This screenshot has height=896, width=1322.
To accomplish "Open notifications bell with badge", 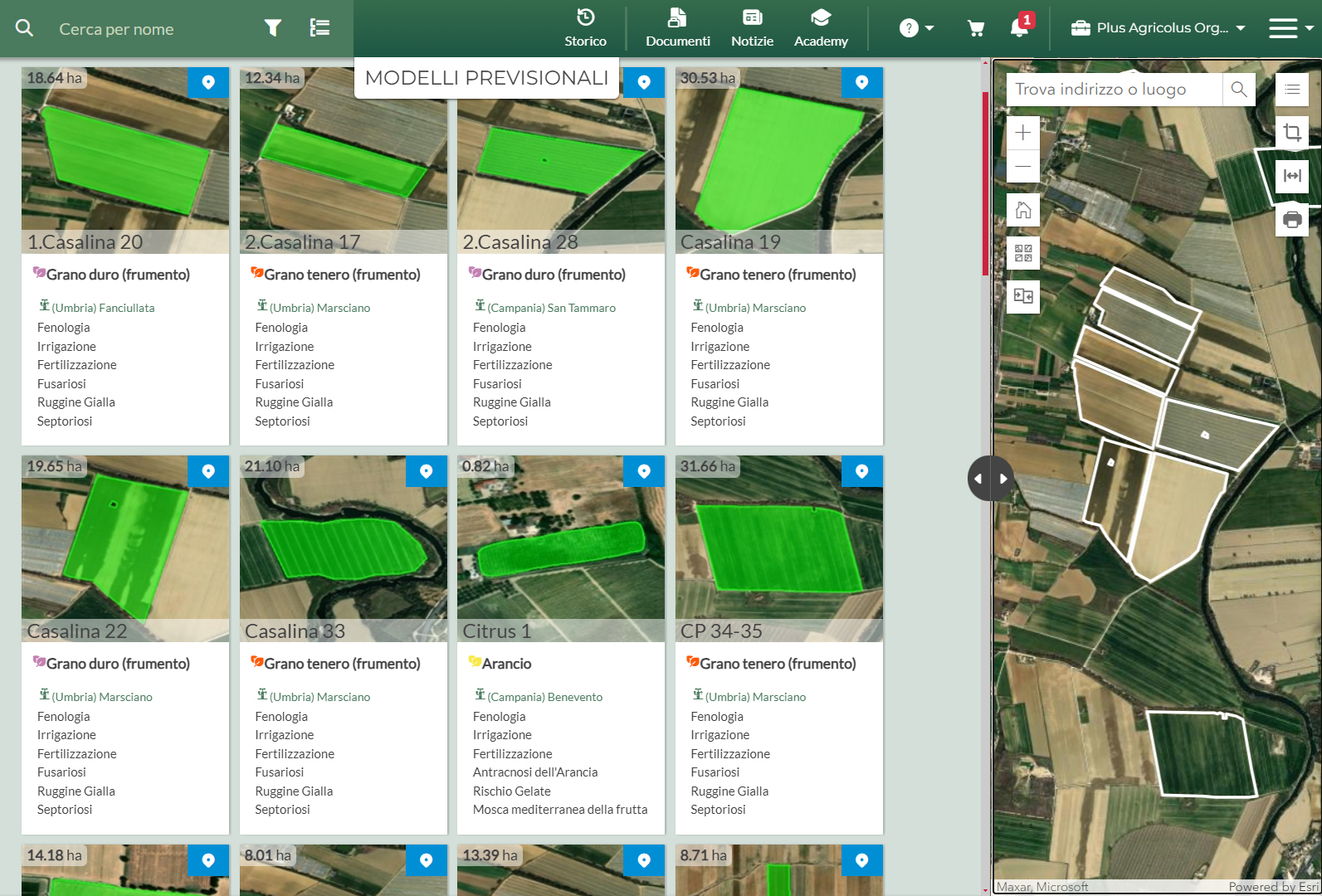I will coord(1021,27).
